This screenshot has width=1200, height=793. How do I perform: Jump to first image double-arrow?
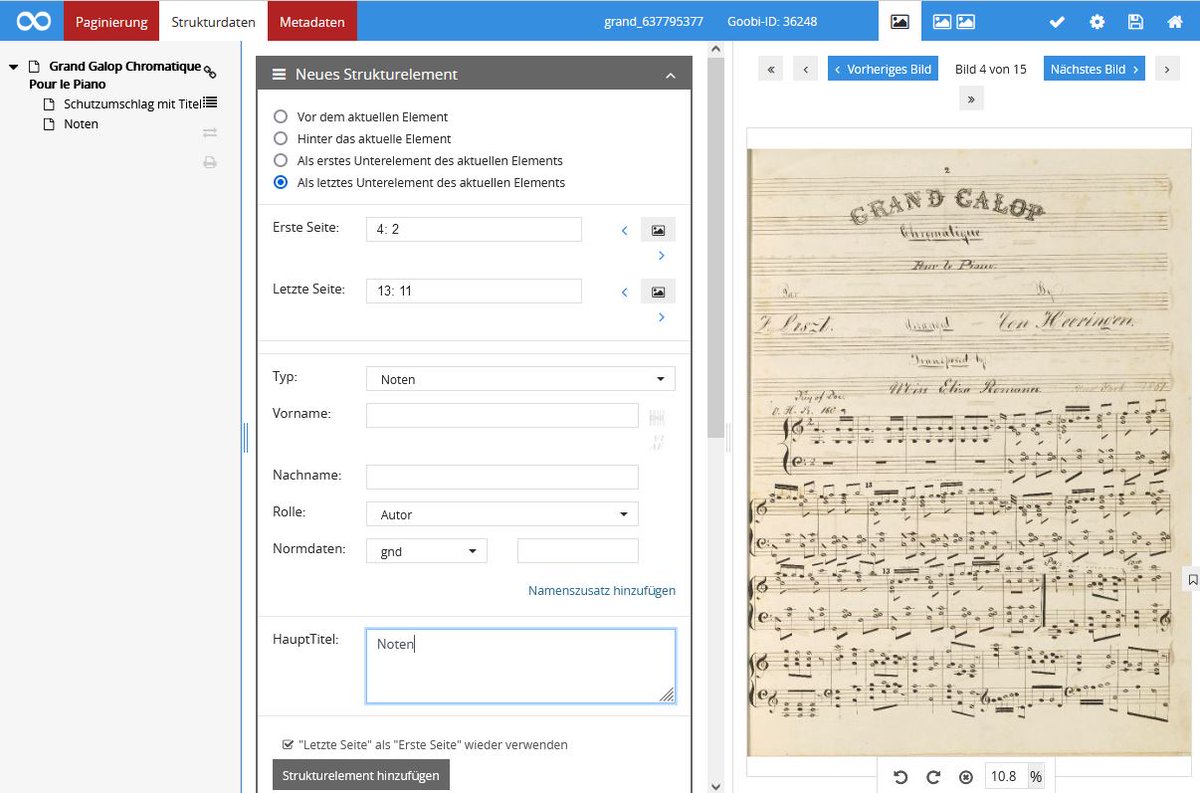click(770, 69)
